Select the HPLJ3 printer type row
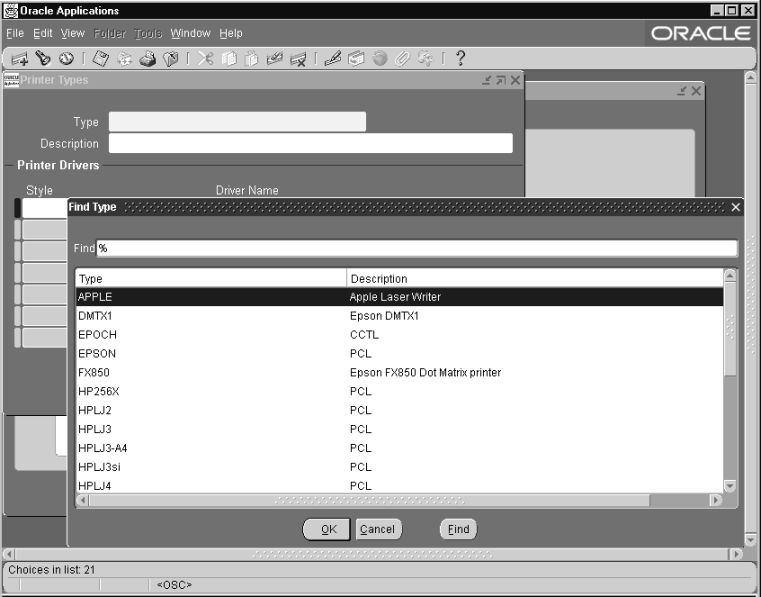Image resolution: width=761 pixels, height=597 pixels. click(x=399, y=430)
